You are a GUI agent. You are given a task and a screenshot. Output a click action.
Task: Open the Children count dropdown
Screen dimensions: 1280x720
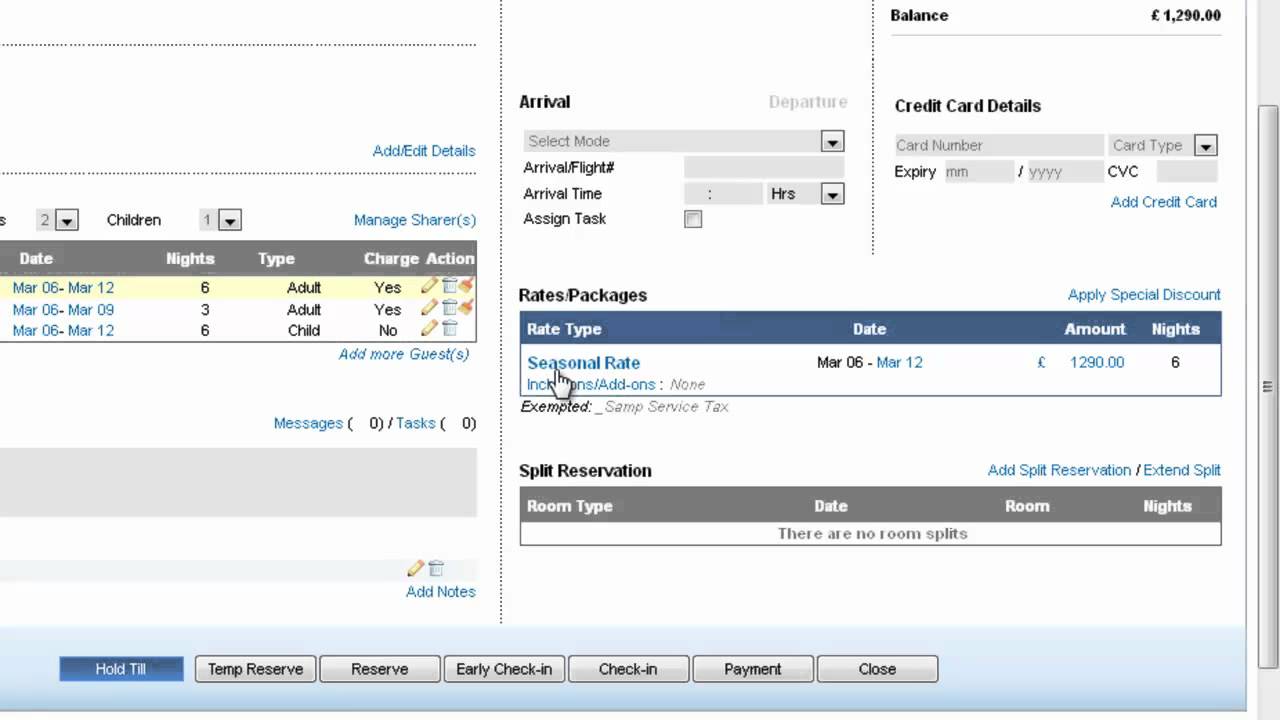(x=220, y=220)
